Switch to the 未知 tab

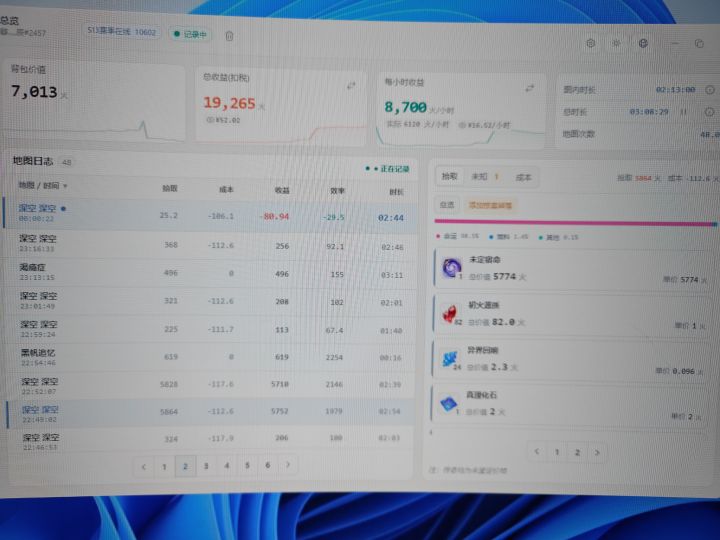click(484, 176)
